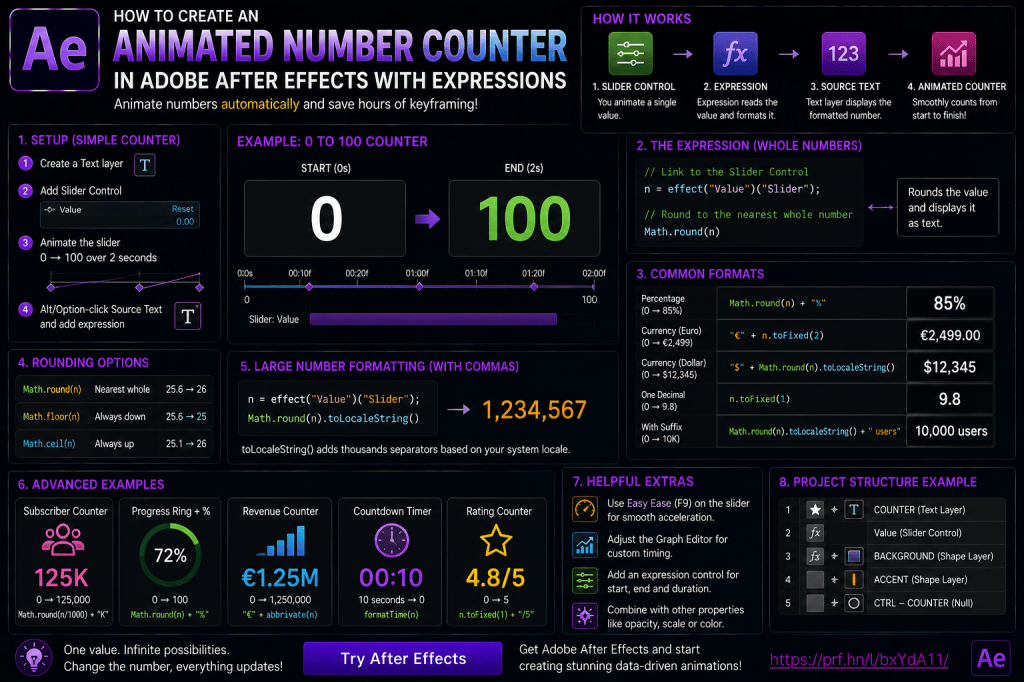Click the Math.round(n) line in section 2
Image resolution: width=1024 pixels, height=682 pixels.
(682, 232)
